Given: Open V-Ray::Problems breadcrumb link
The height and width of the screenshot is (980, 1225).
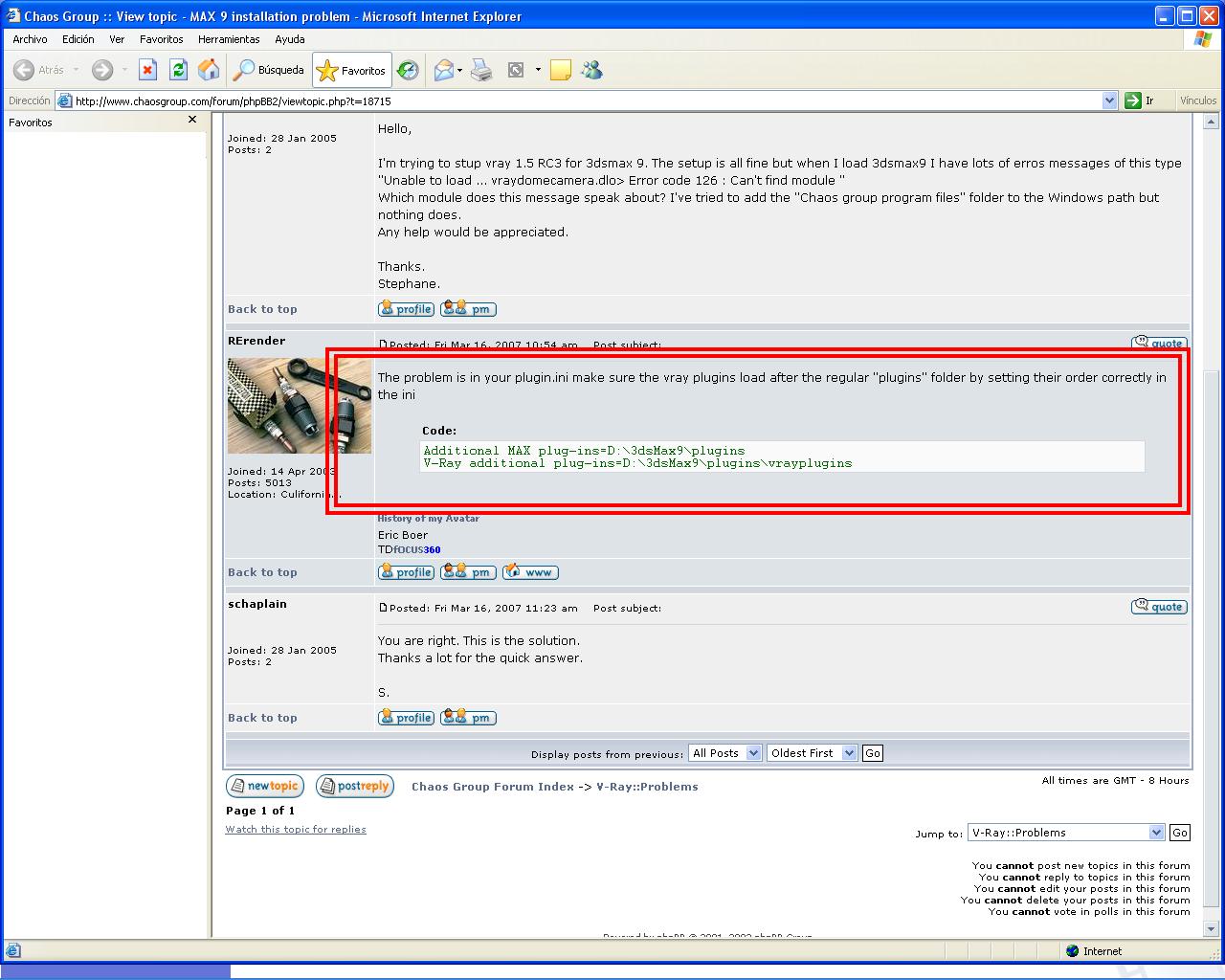Looking at the screenshot, I should pos(647,787).
